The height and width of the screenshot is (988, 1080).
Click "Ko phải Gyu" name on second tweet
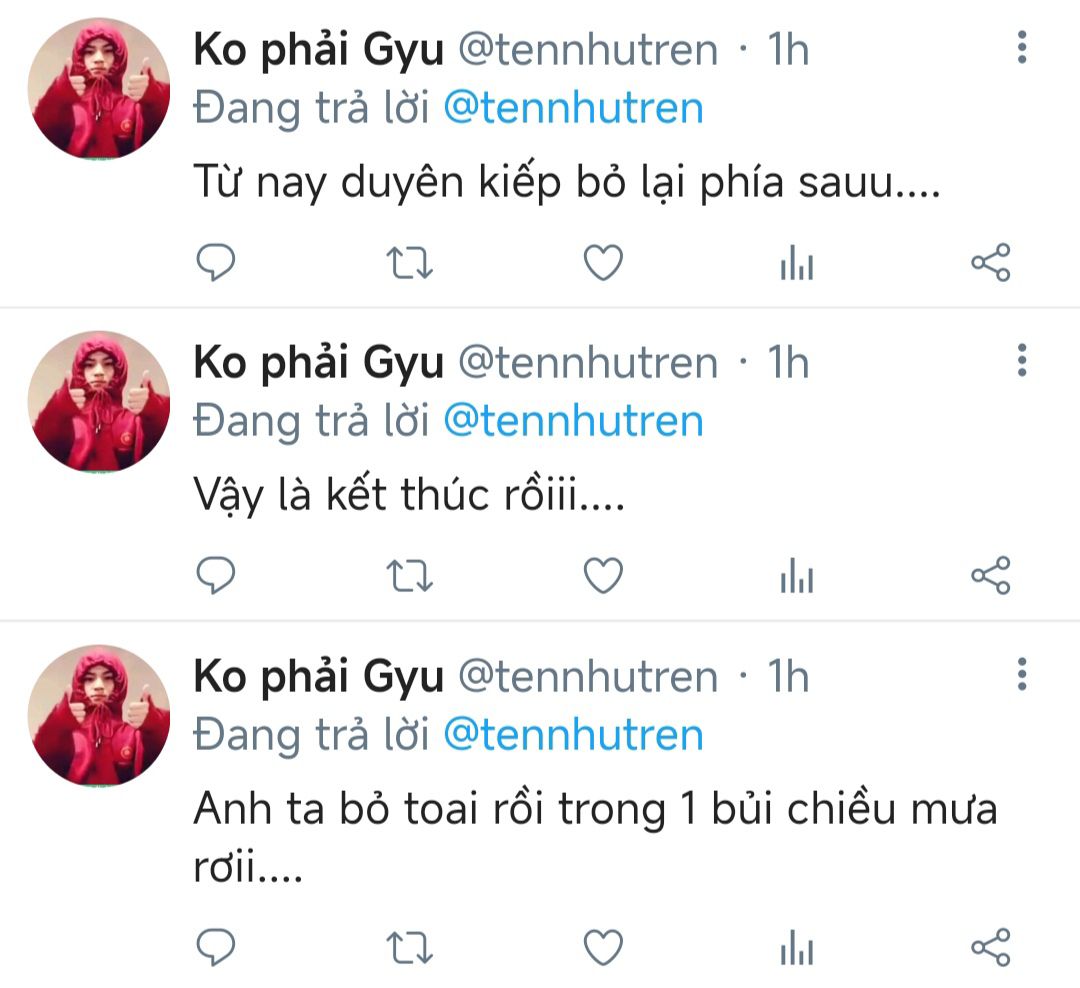point(319,363)
